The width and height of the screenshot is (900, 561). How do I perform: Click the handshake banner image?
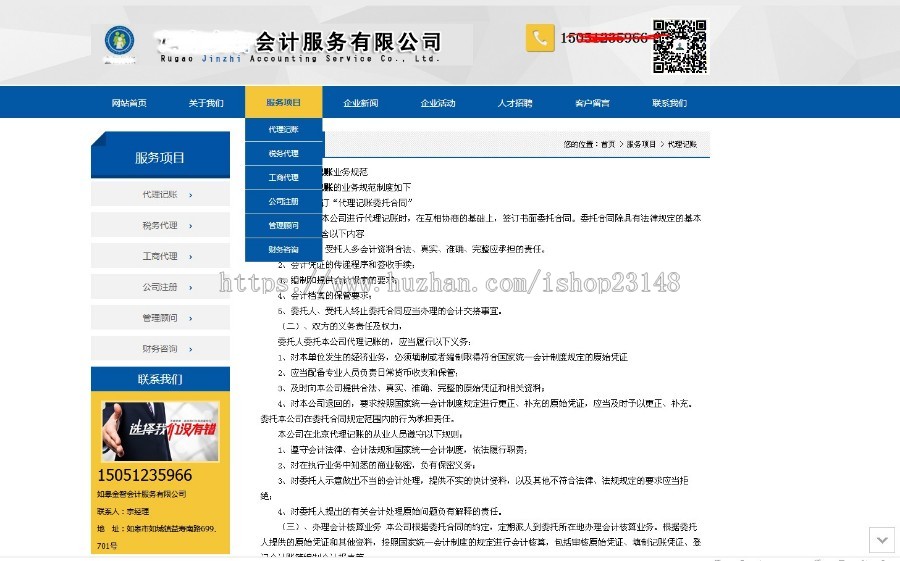(160, 431)
